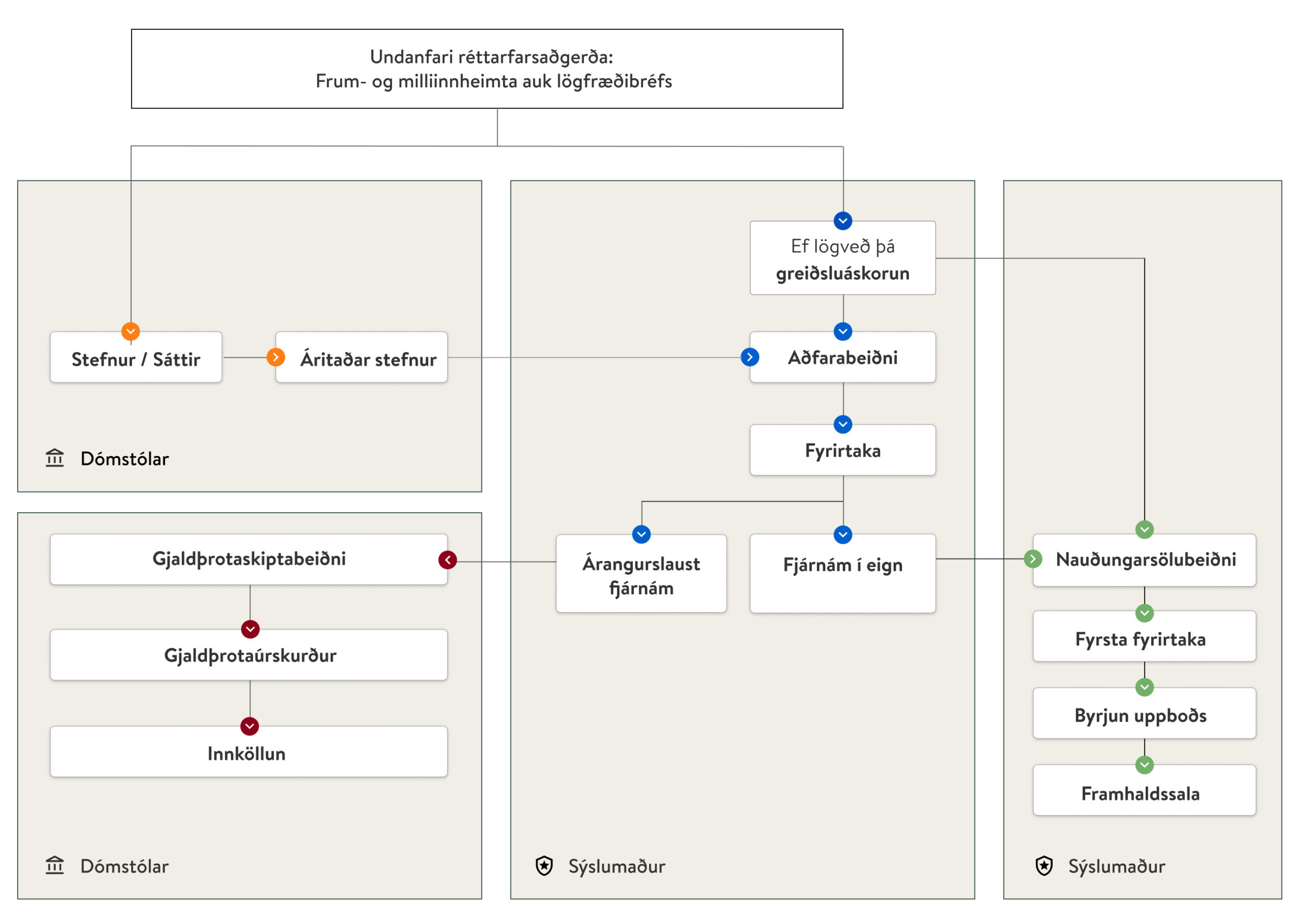Click red chevron above Gjaldþrotaúrskurður box
The image size is (1300, 924).
(x=250, y=629)
